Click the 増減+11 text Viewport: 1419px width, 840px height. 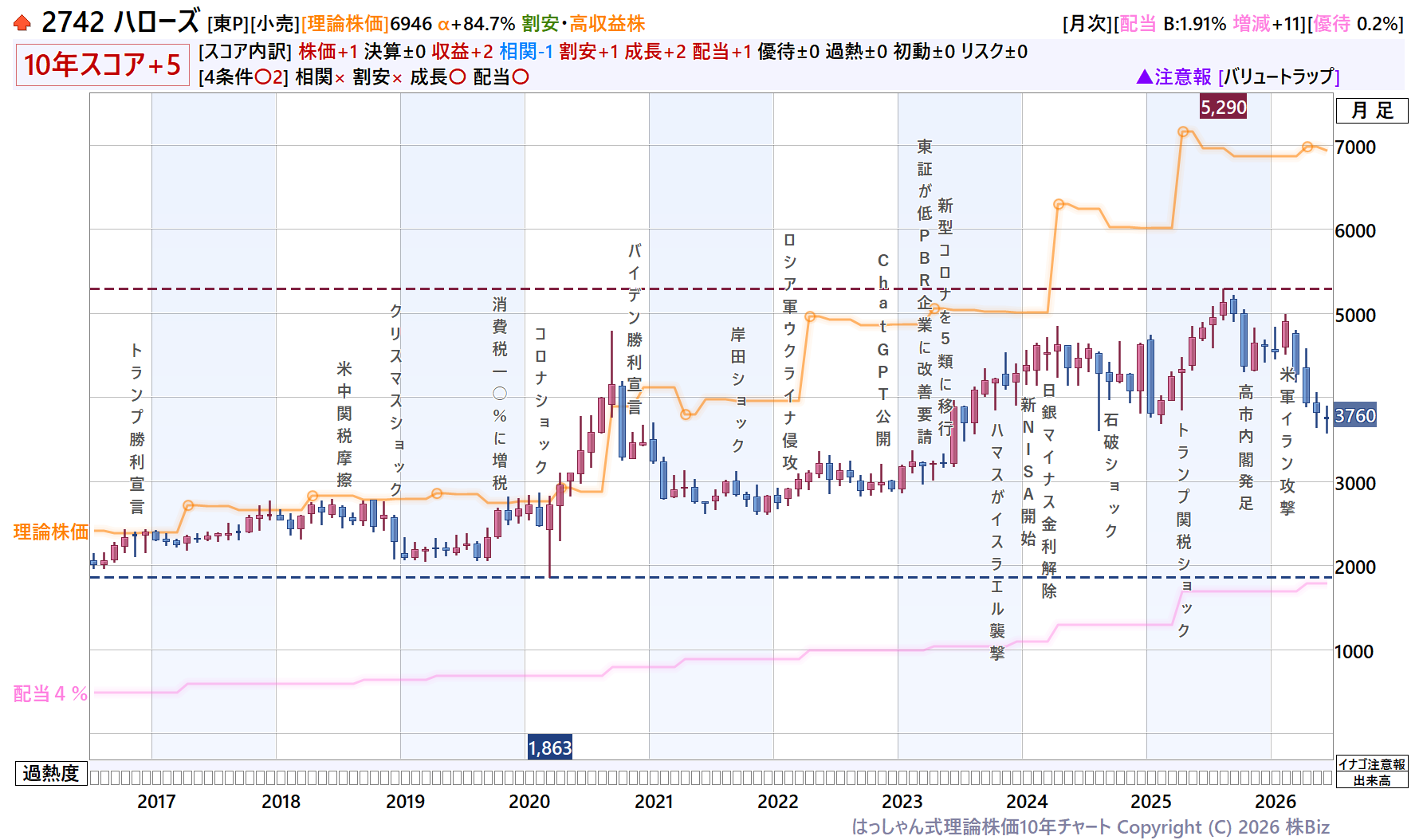1268,24
